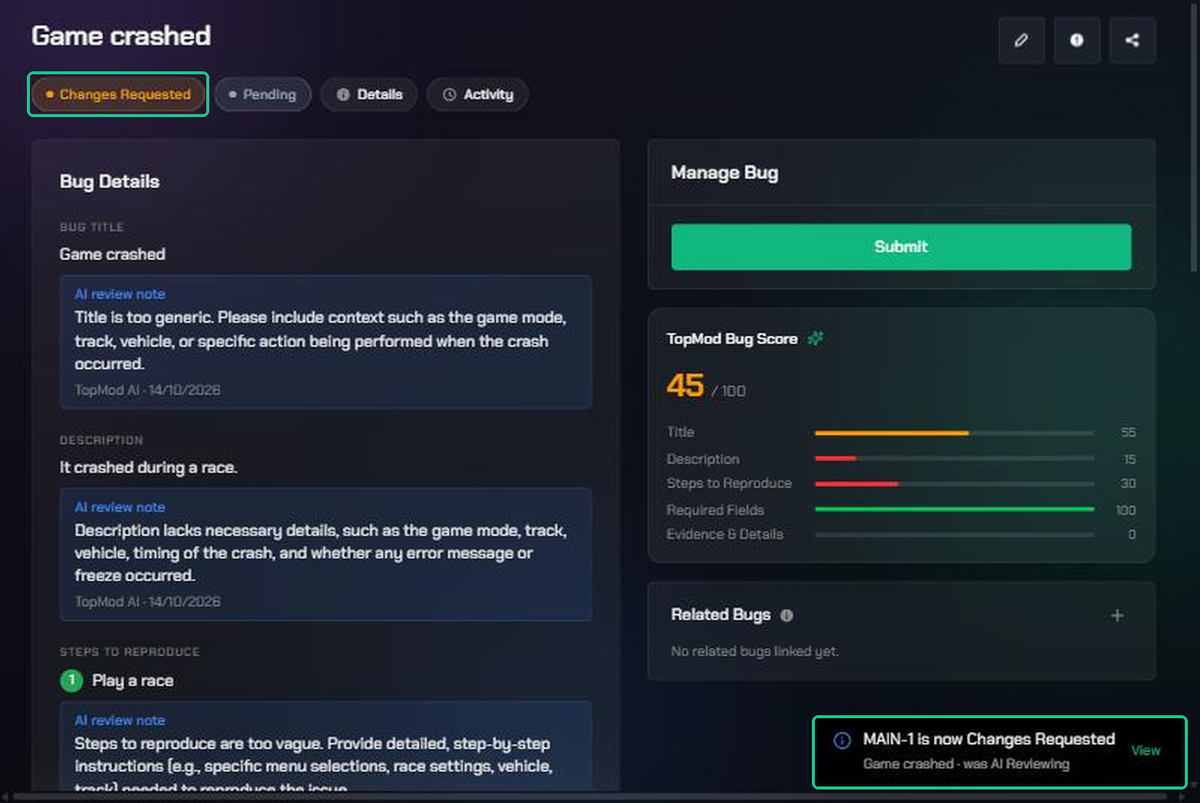Click the sparkle icon beside TopMod Bug Score
The width and height of the screenshot is (1200, 803).
point(816,339)
